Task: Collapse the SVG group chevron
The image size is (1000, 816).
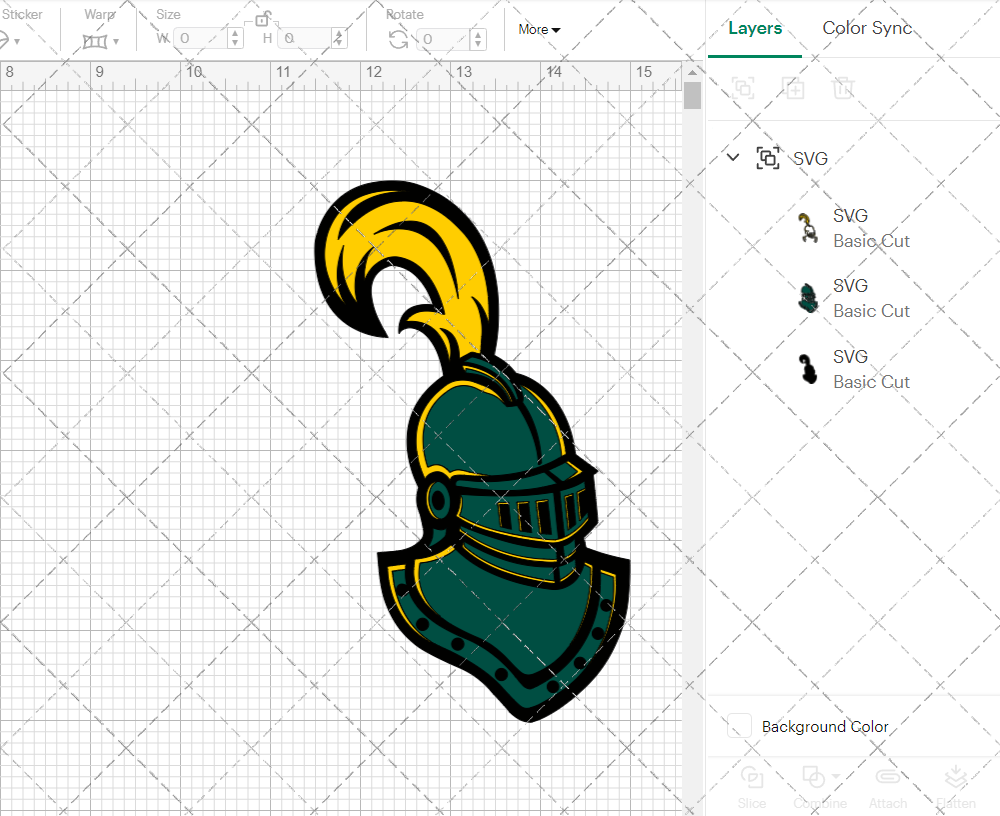Action: [733, 157]
